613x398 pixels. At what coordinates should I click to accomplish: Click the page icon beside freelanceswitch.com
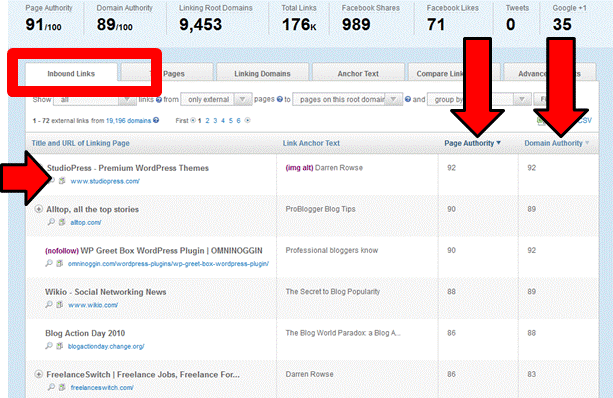click(62, 387)
